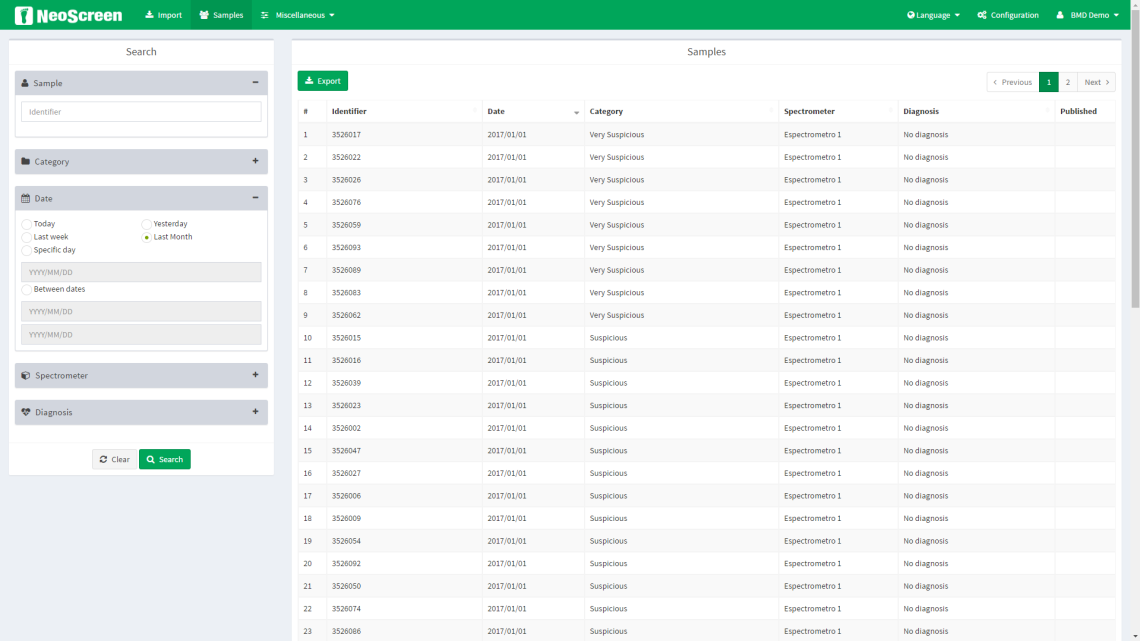Open the Language dropdown
Screen dimensions: 1140x641
coord(933,15)
